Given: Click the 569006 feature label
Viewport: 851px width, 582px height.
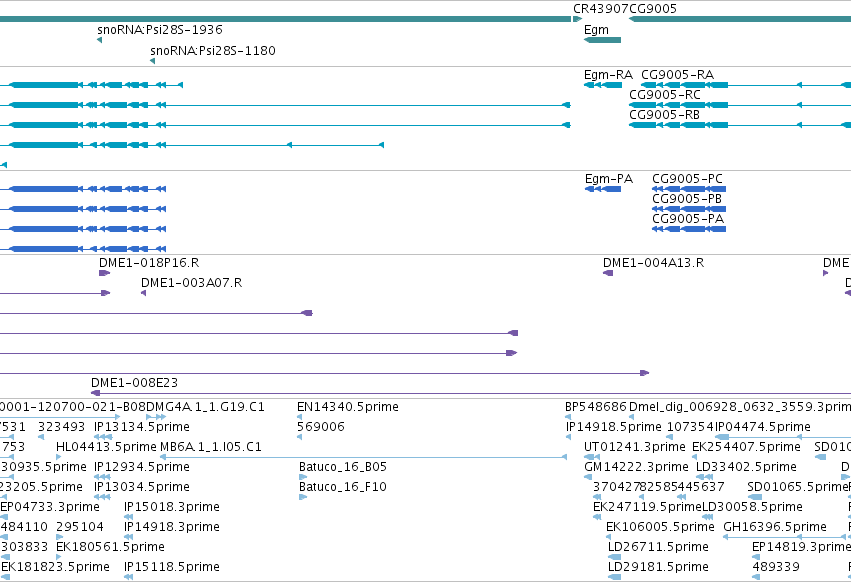Looking at the screenshot, I should coord(321,427).
